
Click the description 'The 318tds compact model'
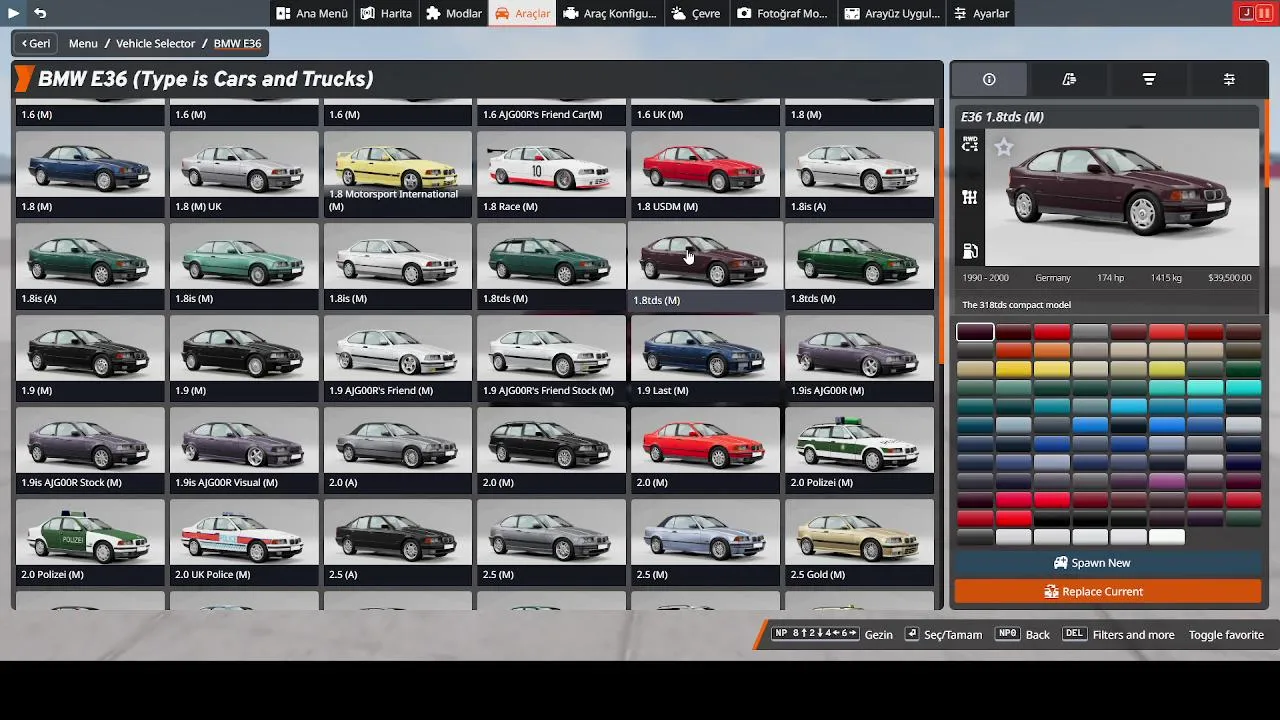click(x=1016, y=305)
